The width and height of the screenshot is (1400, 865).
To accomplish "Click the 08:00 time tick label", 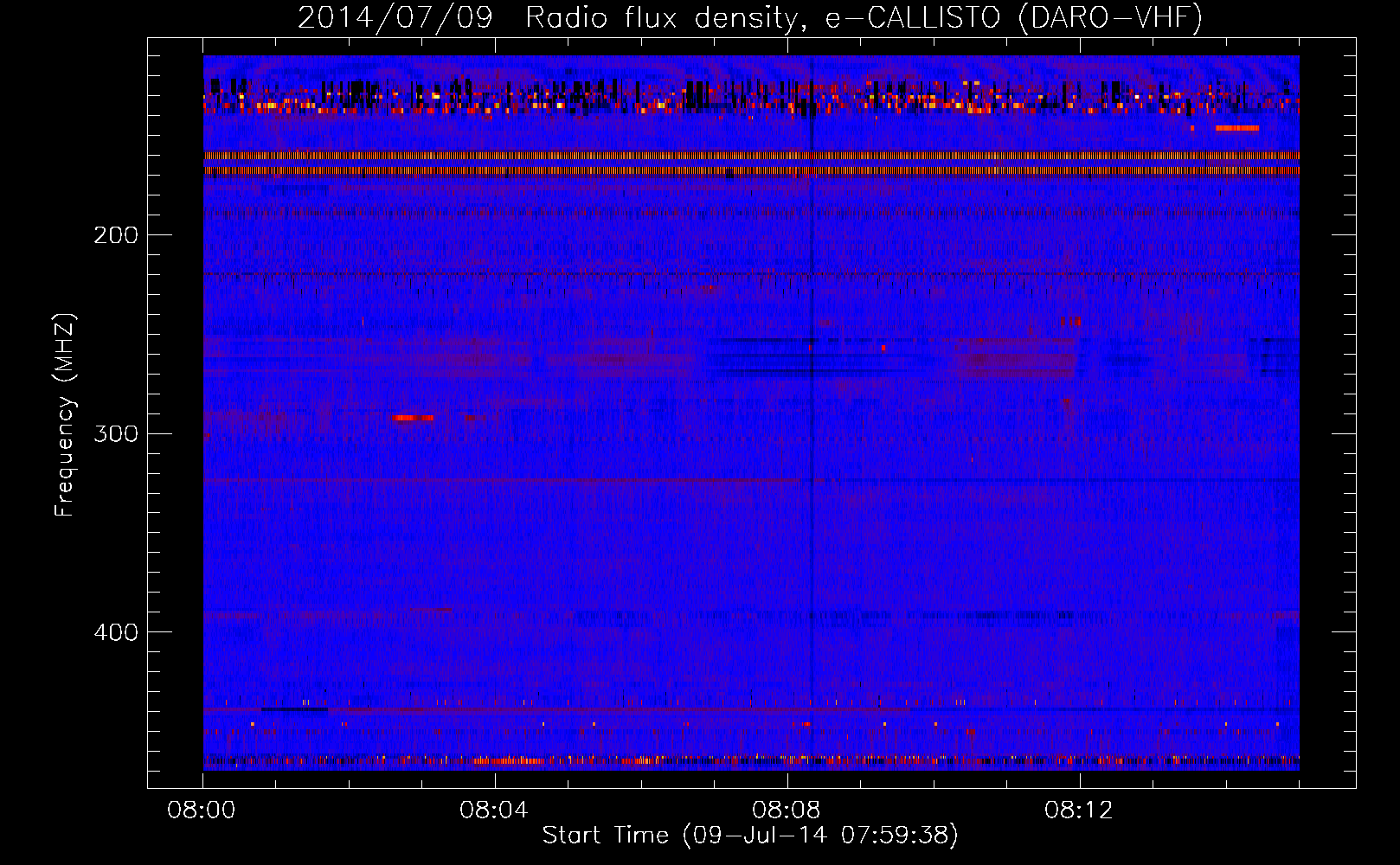I will pyautogui.click(x=202, y=811).
